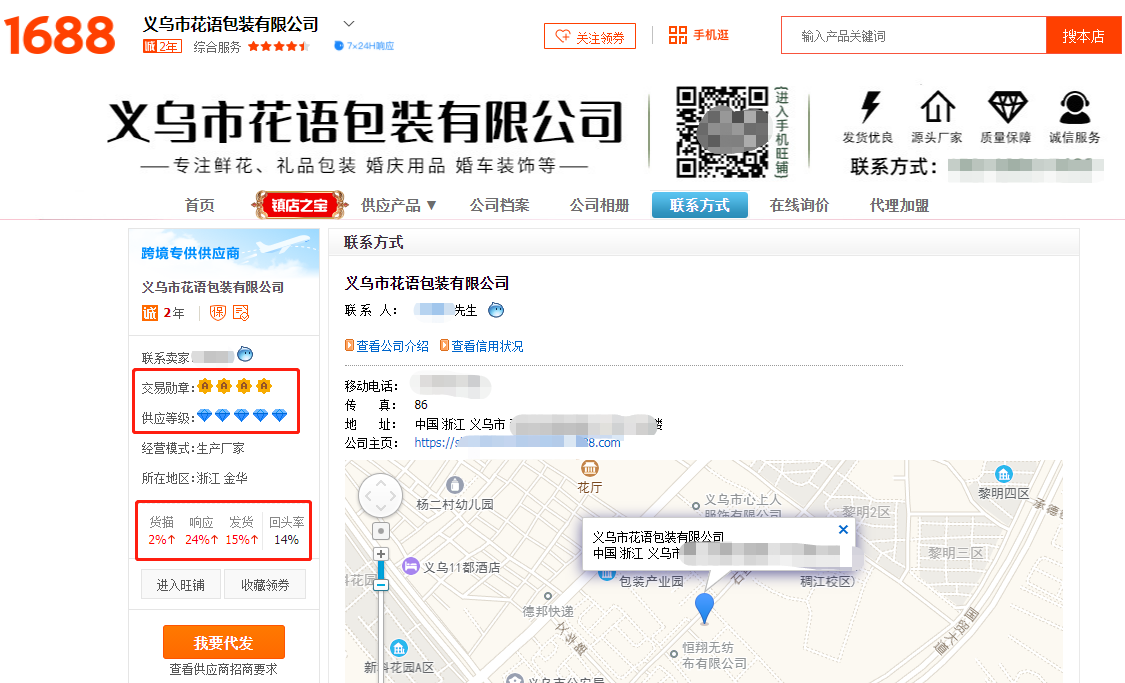
Task: Click the Wangwang chat icon beside 联系卖家
Action: pos(245,354)
